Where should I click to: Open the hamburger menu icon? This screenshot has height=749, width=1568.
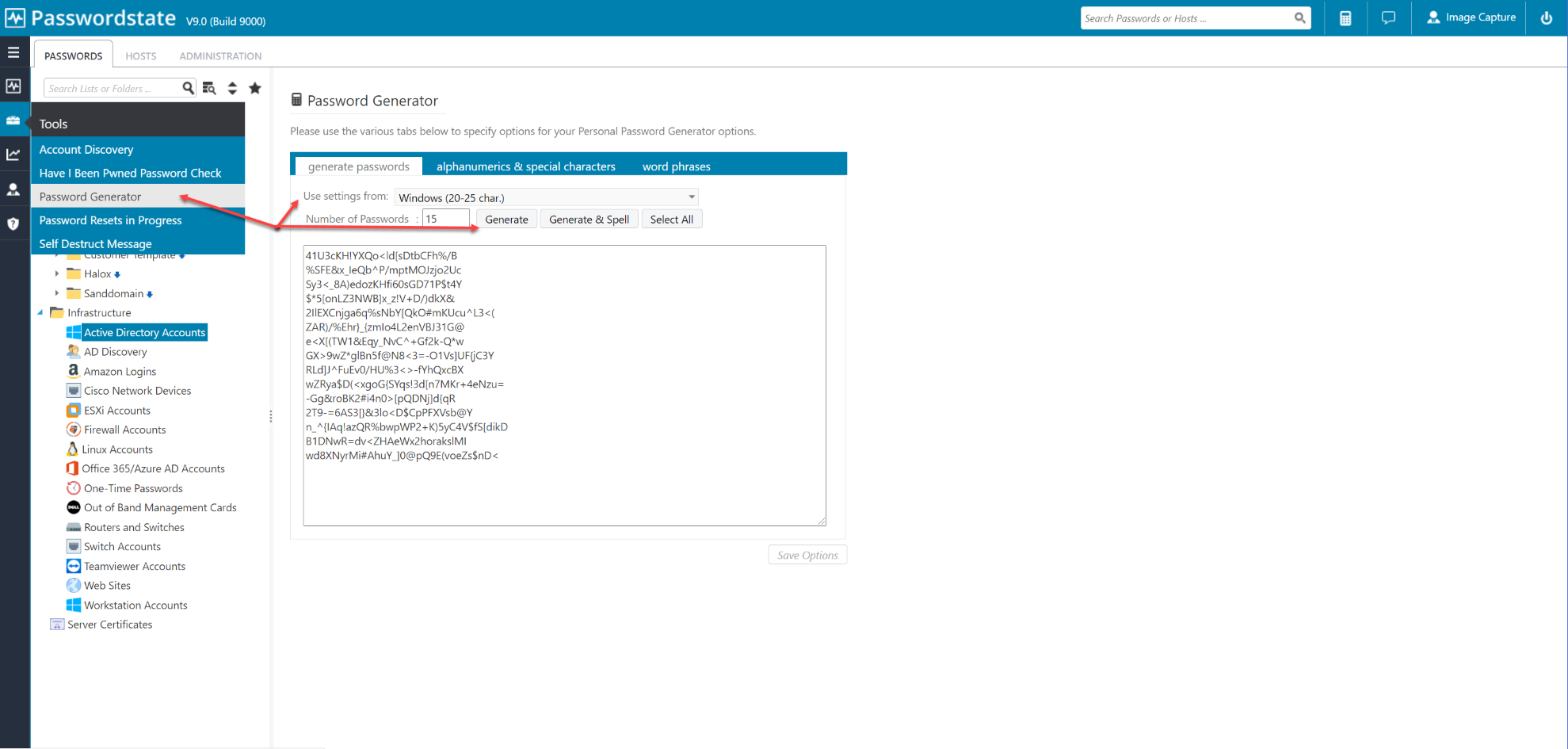(13, 52)
